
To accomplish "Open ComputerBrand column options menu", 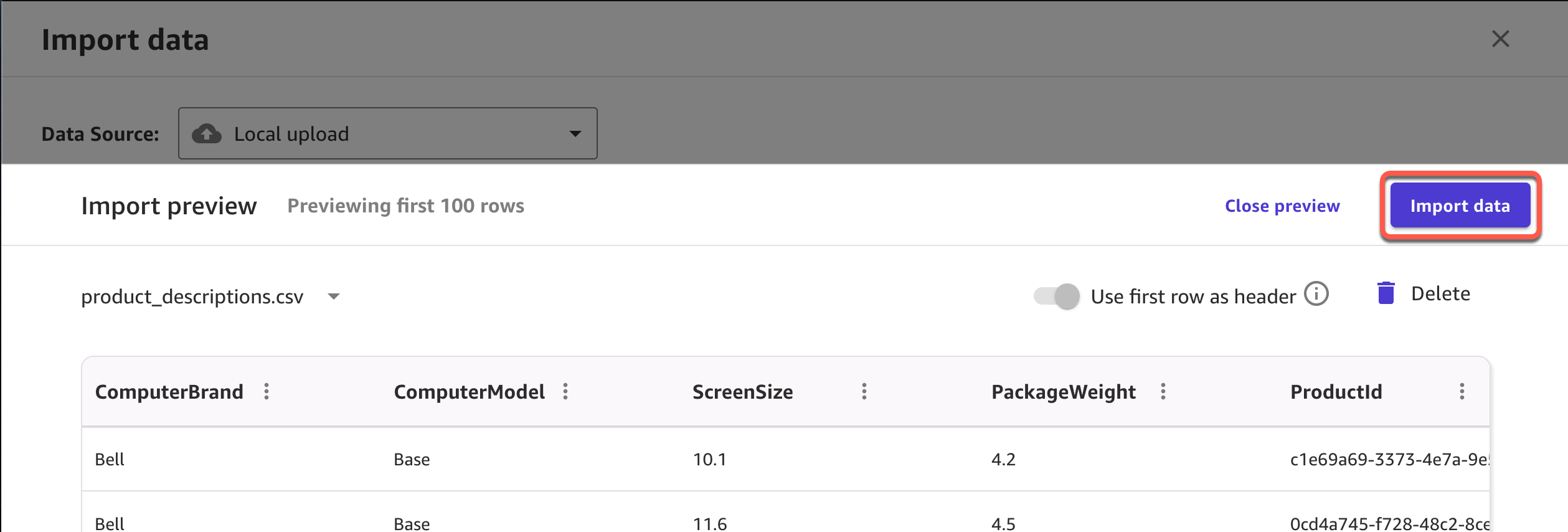I will tap(267, 391).
